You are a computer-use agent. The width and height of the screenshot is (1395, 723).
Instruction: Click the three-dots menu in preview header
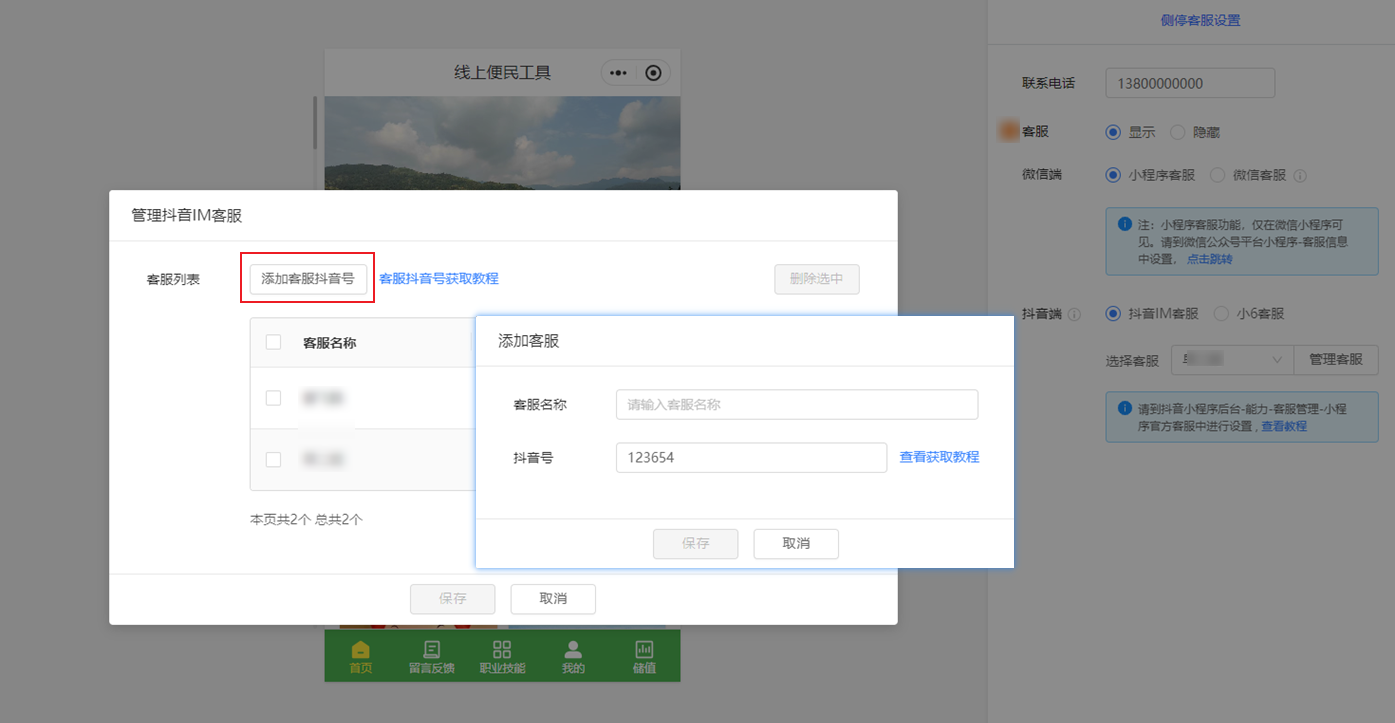pos(618,73)
